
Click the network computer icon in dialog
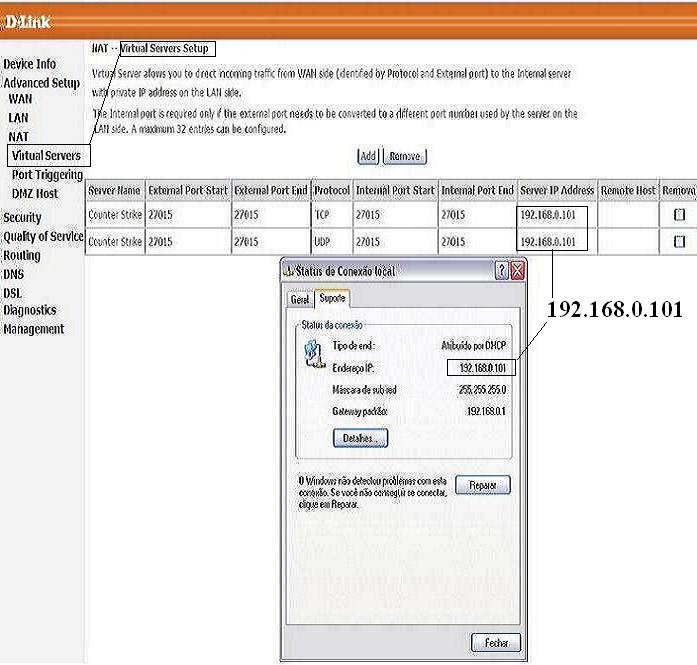[313, 356]
